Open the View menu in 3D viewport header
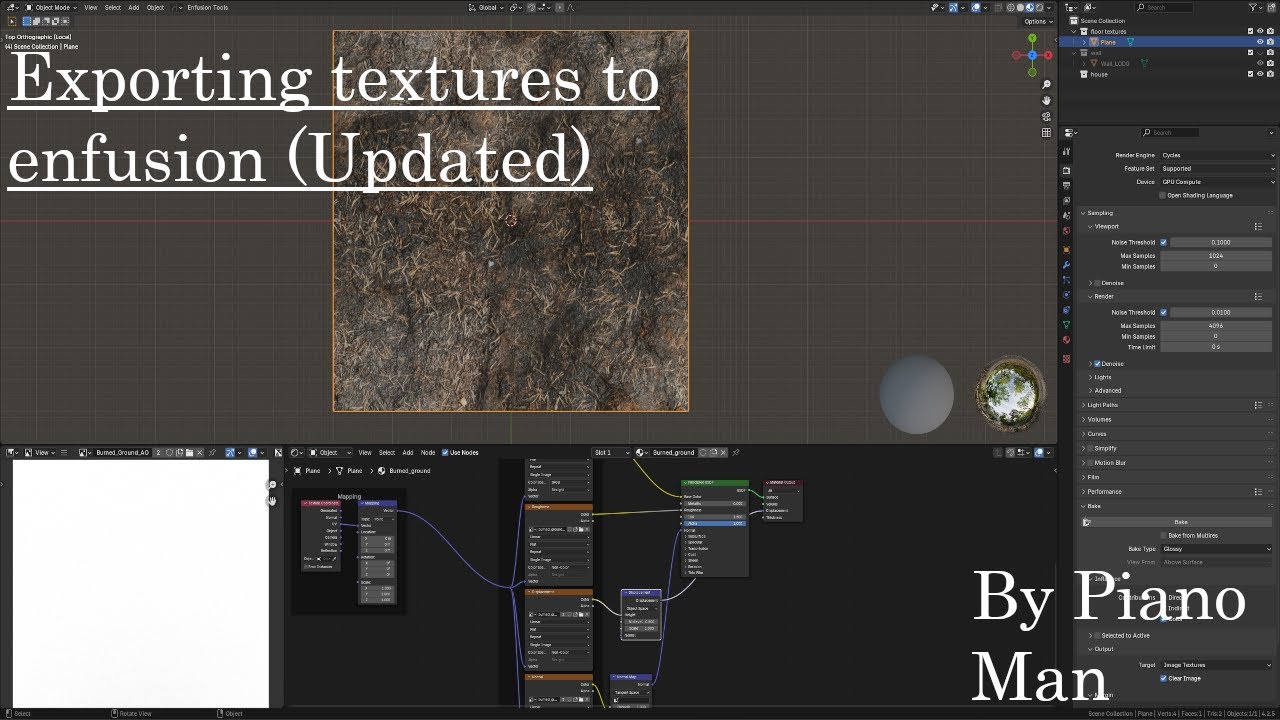The width and height of the screenshot is (1280, 720). (91, 7)
